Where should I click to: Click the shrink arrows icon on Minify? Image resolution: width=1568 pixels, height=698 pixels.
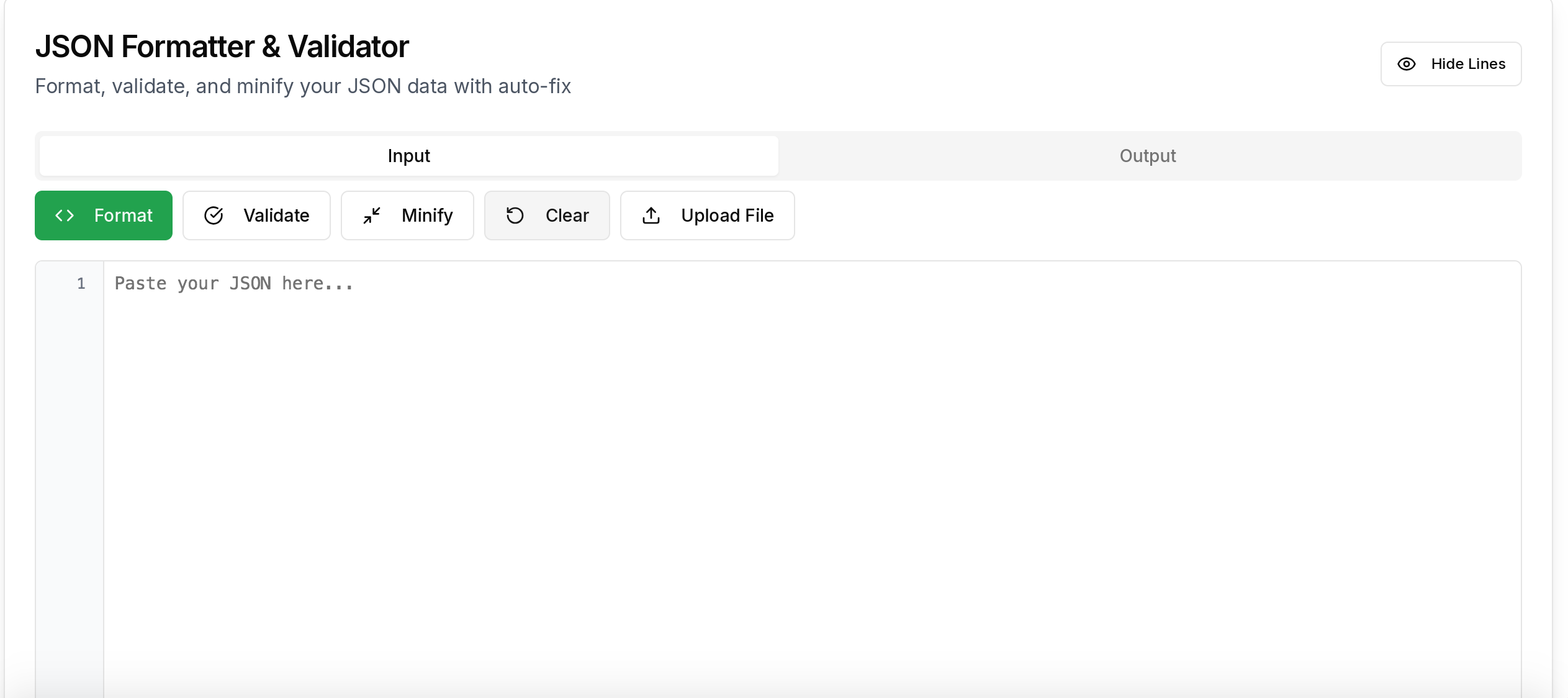tap(372, 215)
